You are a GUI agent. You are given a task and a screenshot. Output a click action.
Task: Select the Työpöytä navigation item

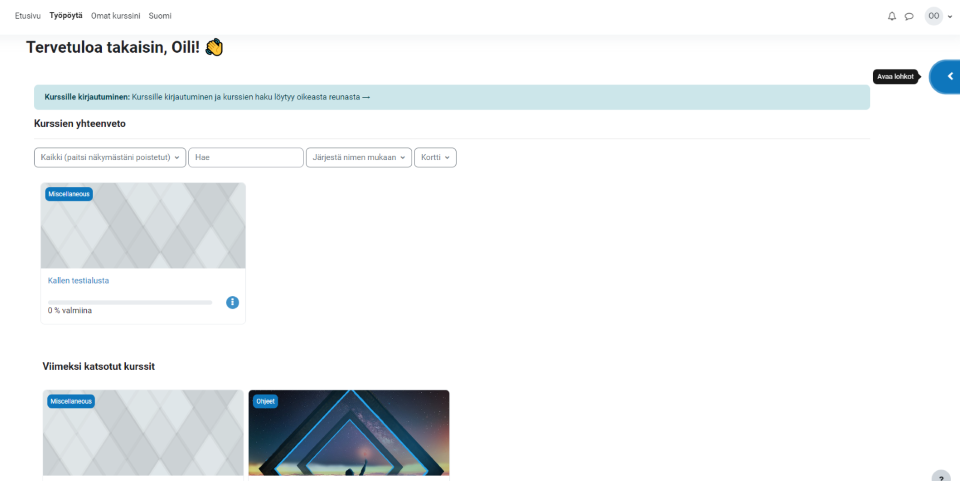[66, 16]
